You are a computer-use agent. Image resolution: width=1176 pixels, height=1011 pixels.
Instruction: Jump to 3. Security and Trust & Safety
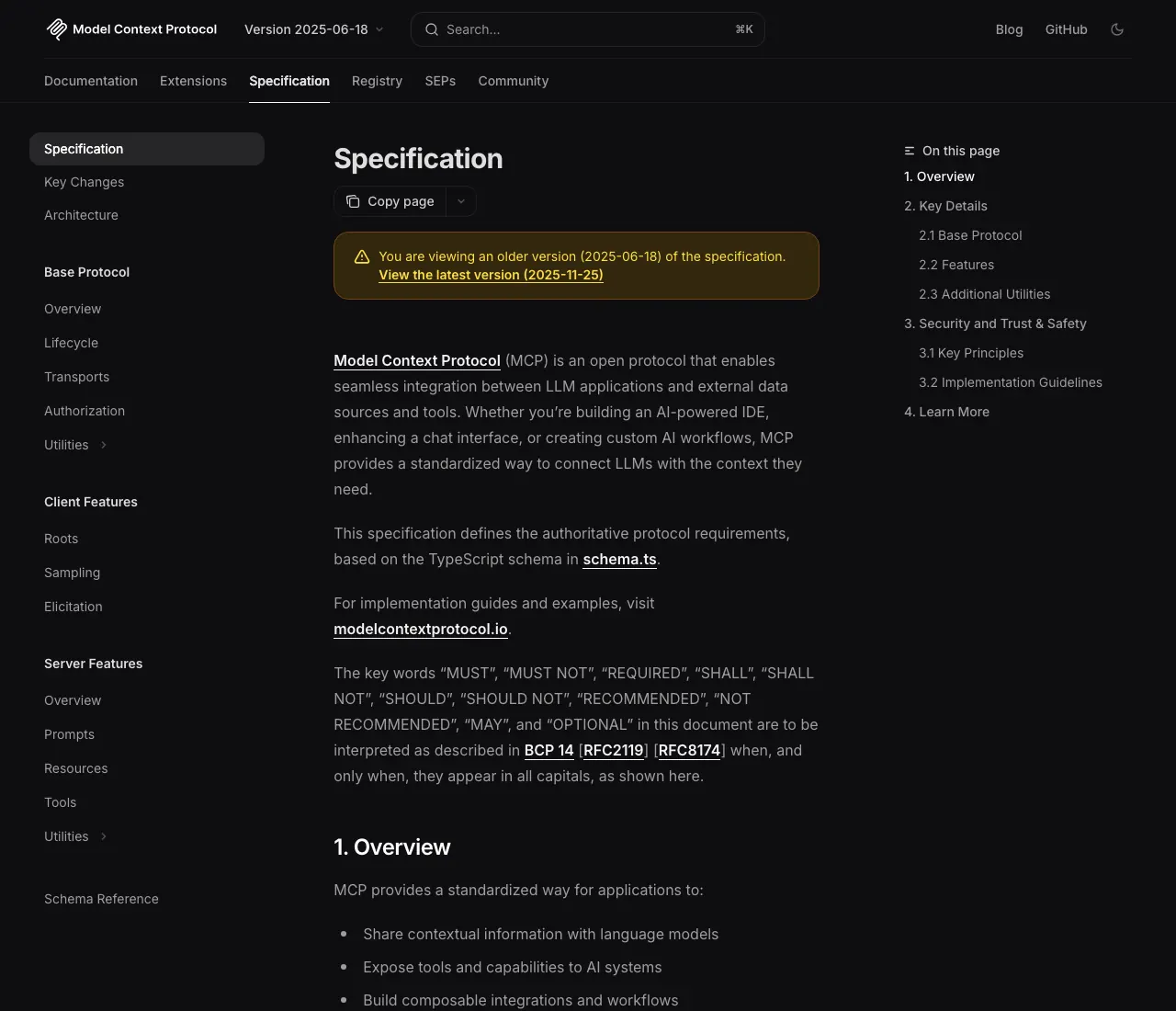[995, 324]
